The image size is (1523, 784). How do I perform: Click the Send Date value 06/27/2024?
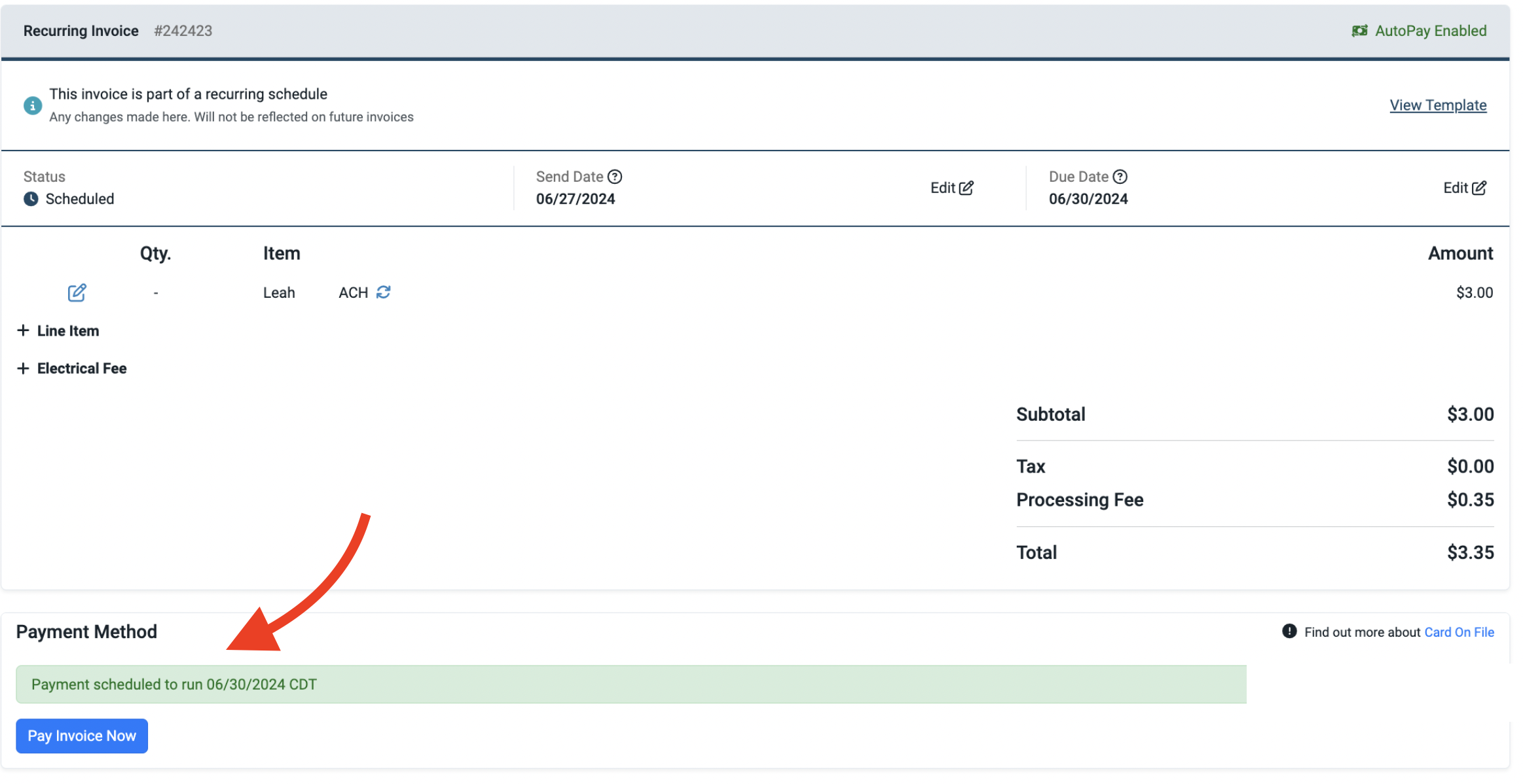point(576,199)
